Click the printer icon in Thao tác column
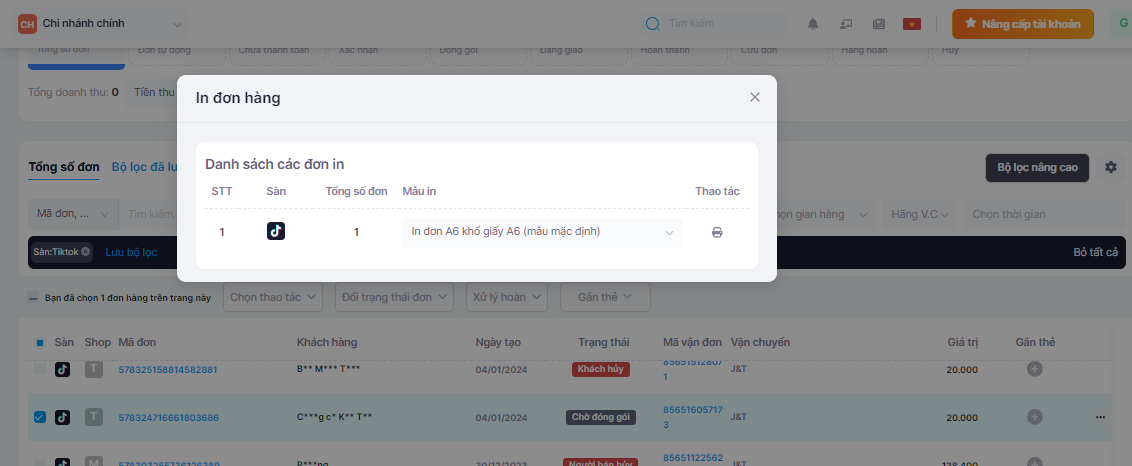 pos(717,232)
